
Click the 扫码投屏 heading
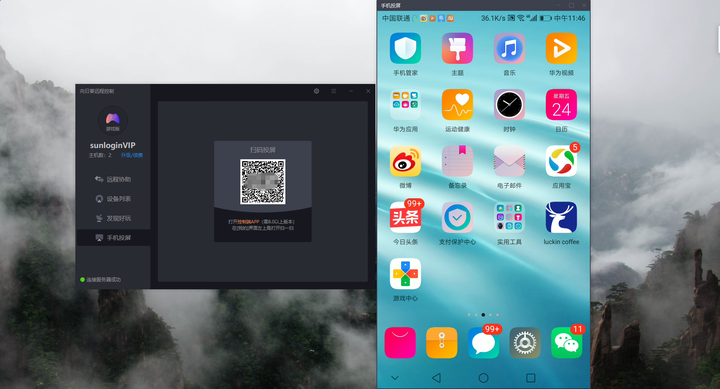point(263,150)
